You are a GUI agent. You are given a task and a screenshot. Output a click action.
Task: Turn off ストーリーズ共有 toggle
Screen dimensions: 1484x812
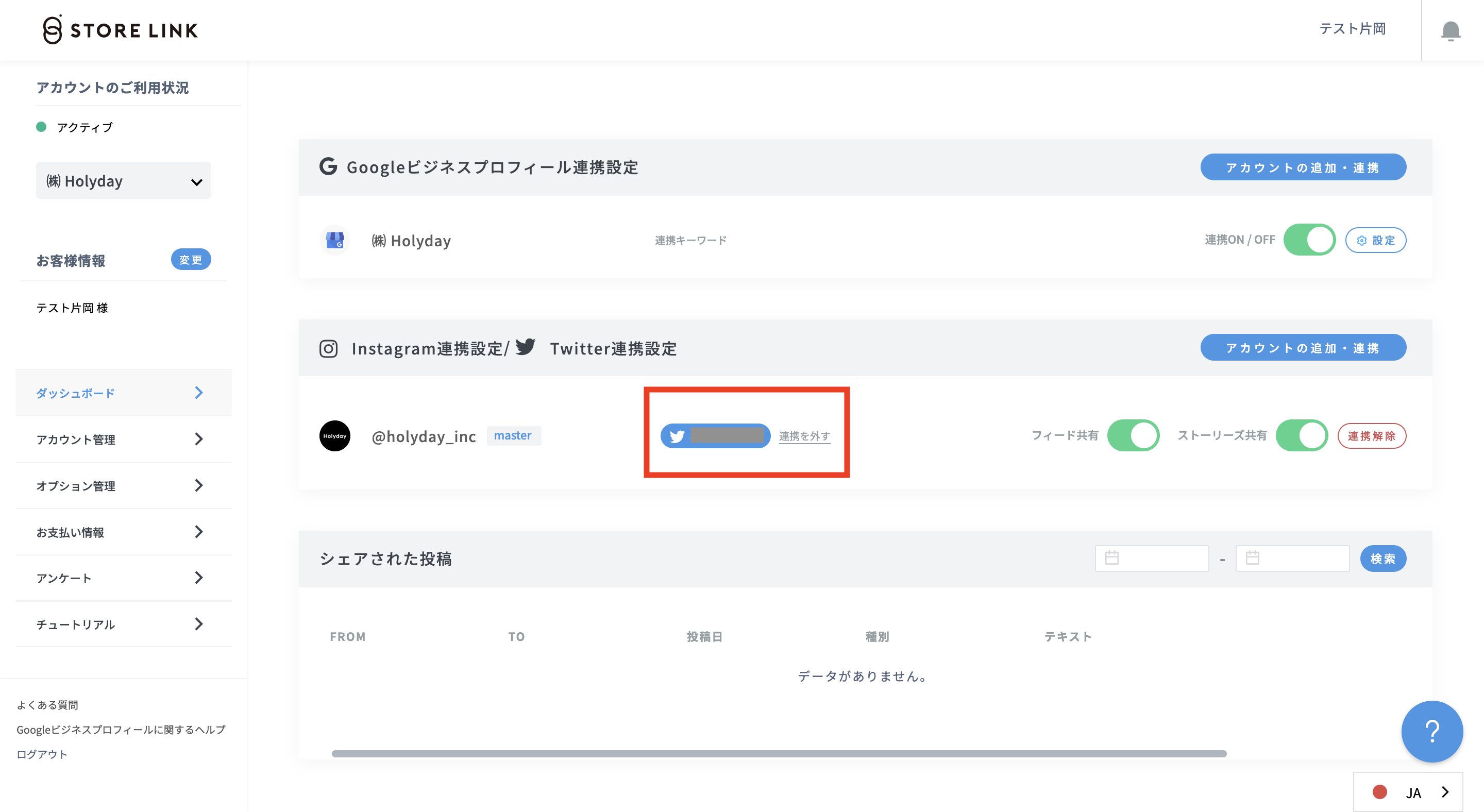pyautogui.click(x=1303, y=435)
